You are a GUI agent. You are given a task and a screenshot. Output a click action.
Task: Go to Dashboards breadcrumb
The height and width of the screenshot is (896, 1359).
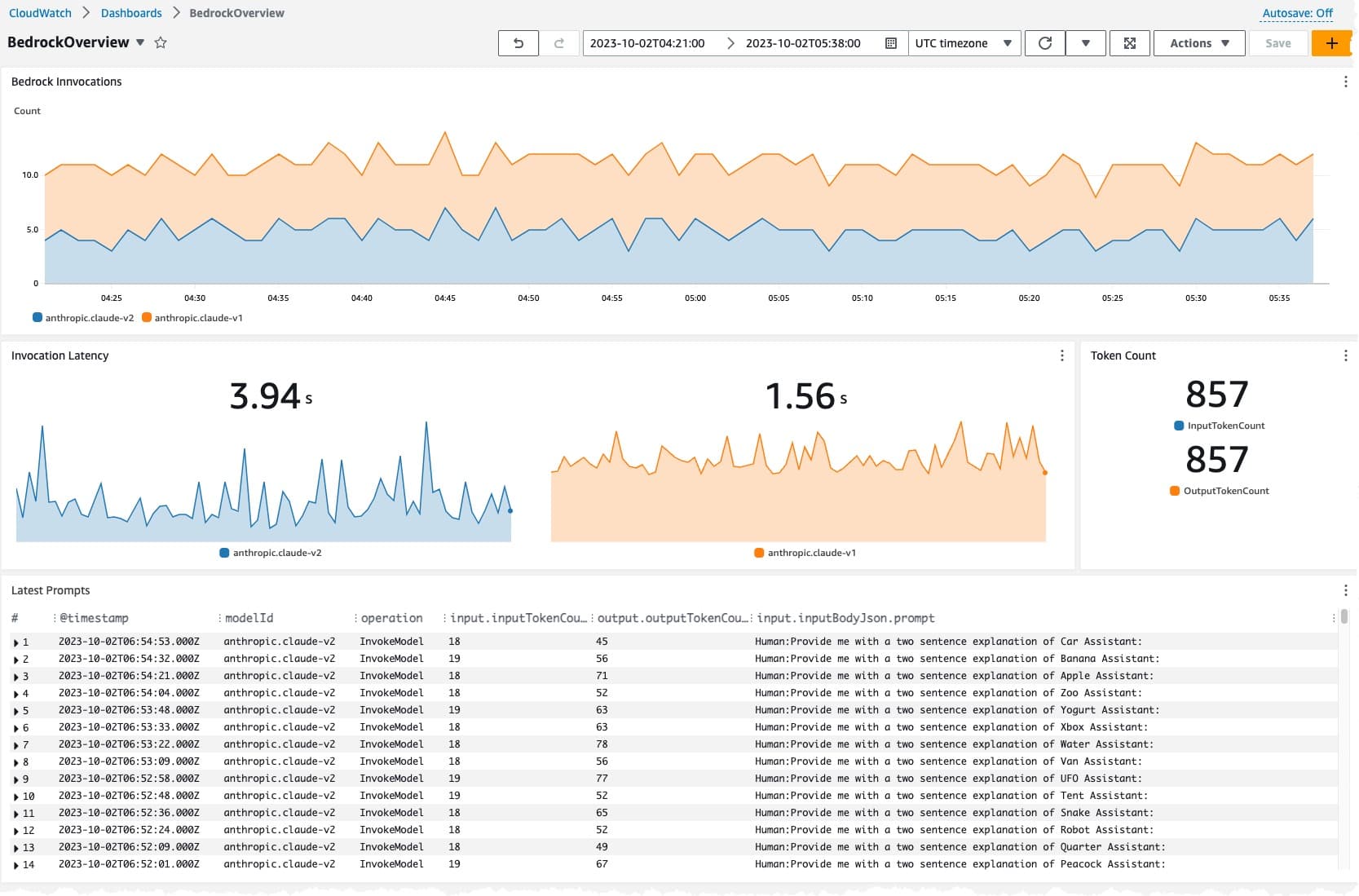[131, 13]
